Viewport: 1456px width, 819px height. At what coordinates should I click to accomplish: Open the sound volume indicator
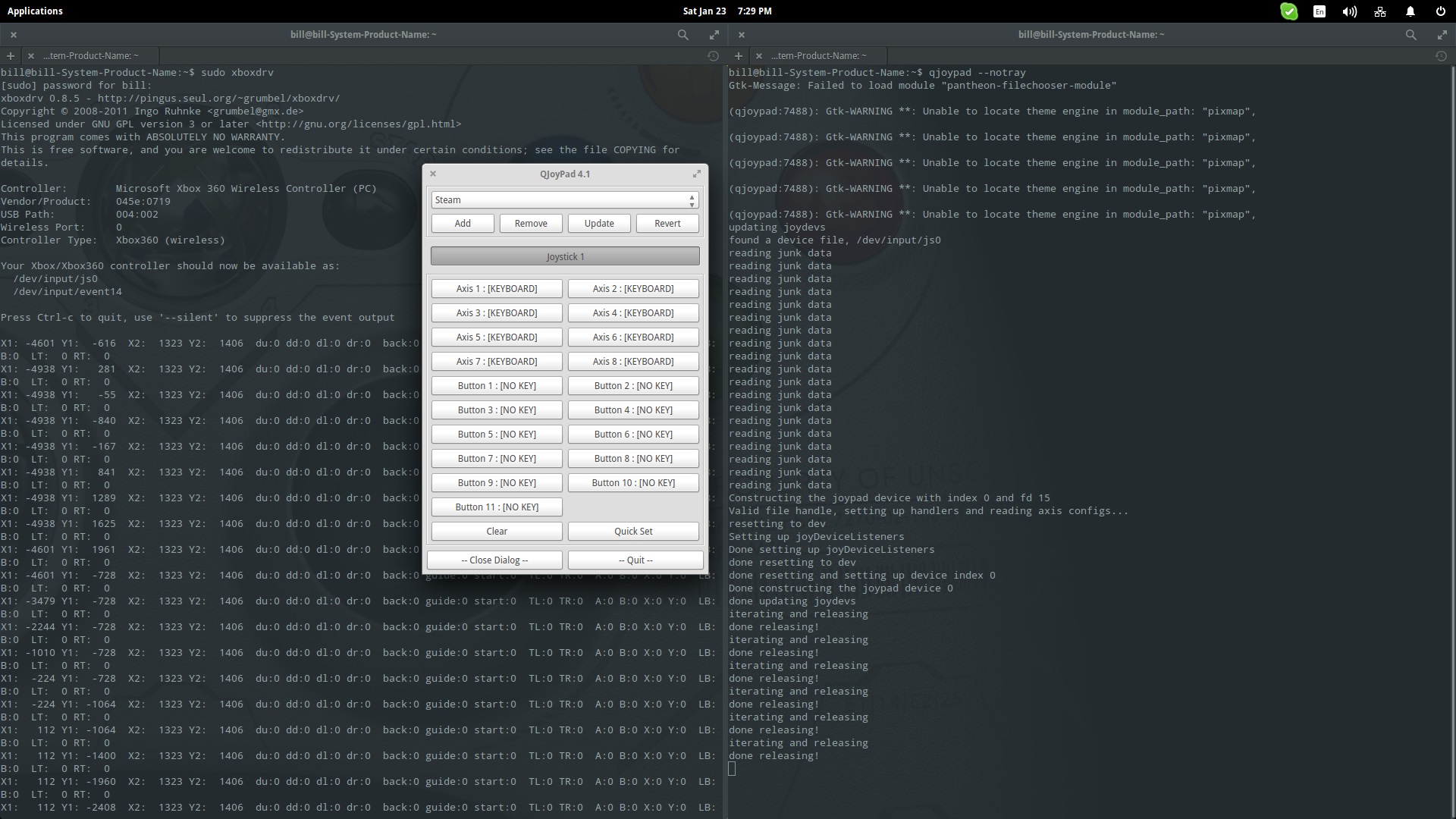1349,11
